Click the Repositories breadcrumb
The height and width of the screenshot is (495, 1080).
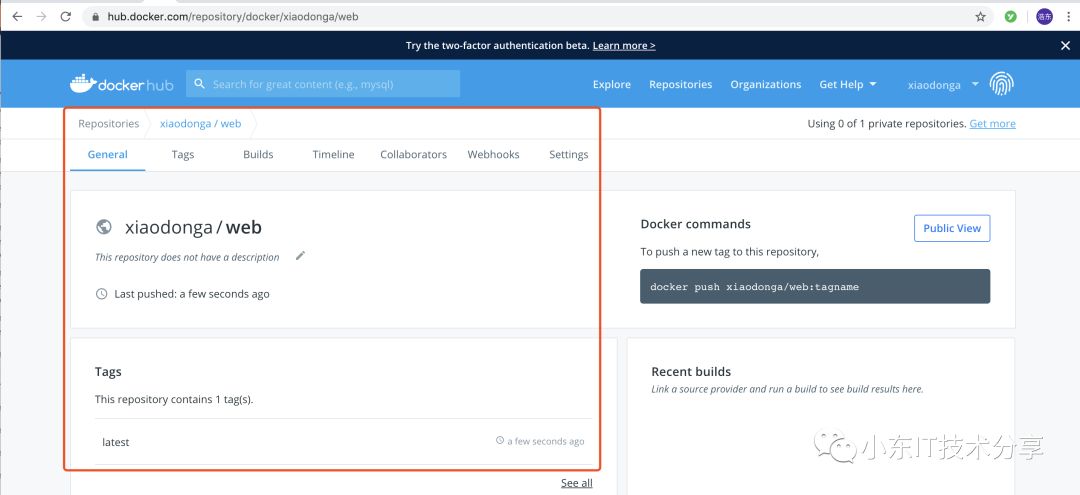pos(109,123)
